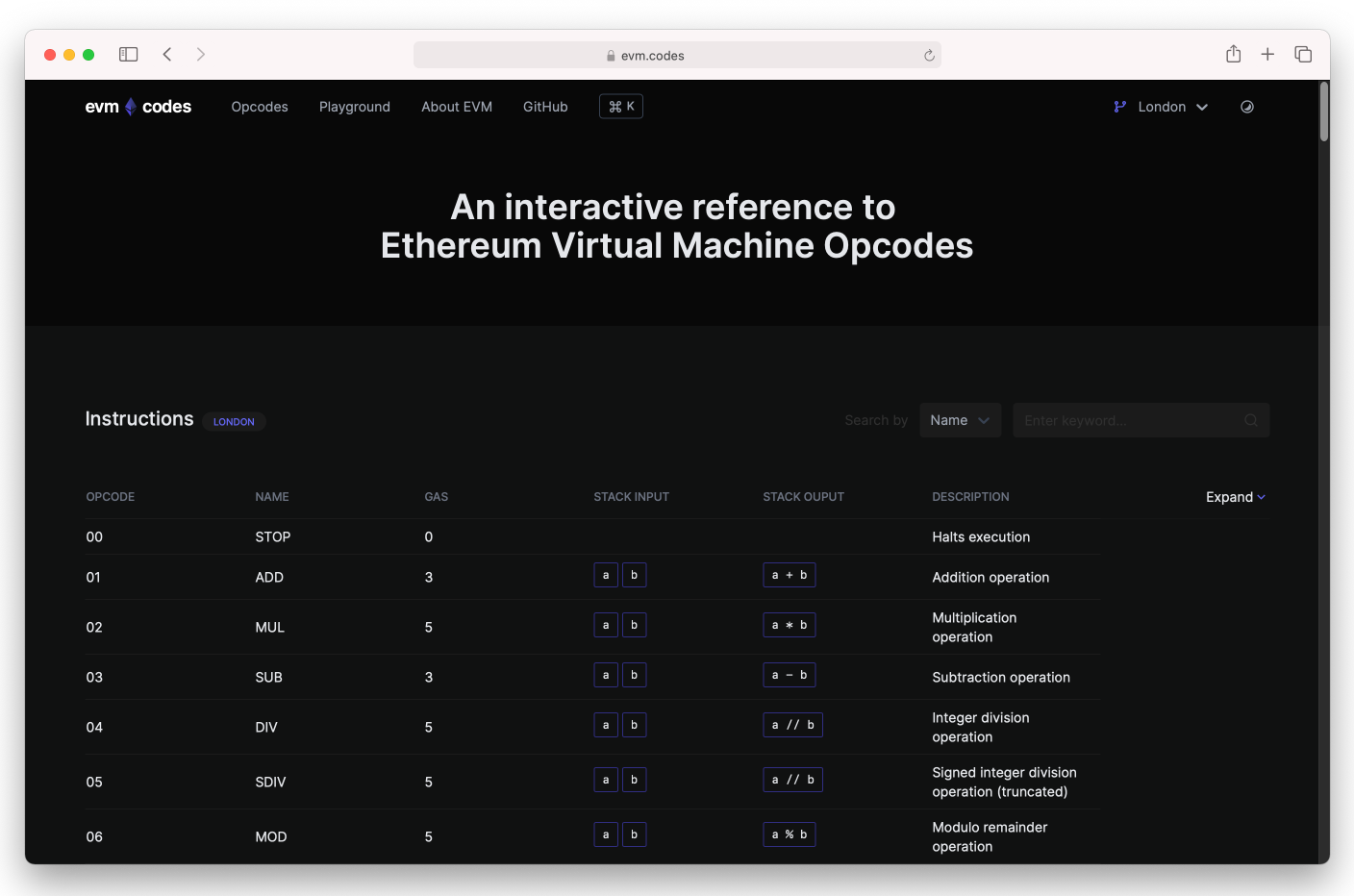Screen dimensions: 1354x896
Task: Click the evm codes logo
Action: pos(138,107)
